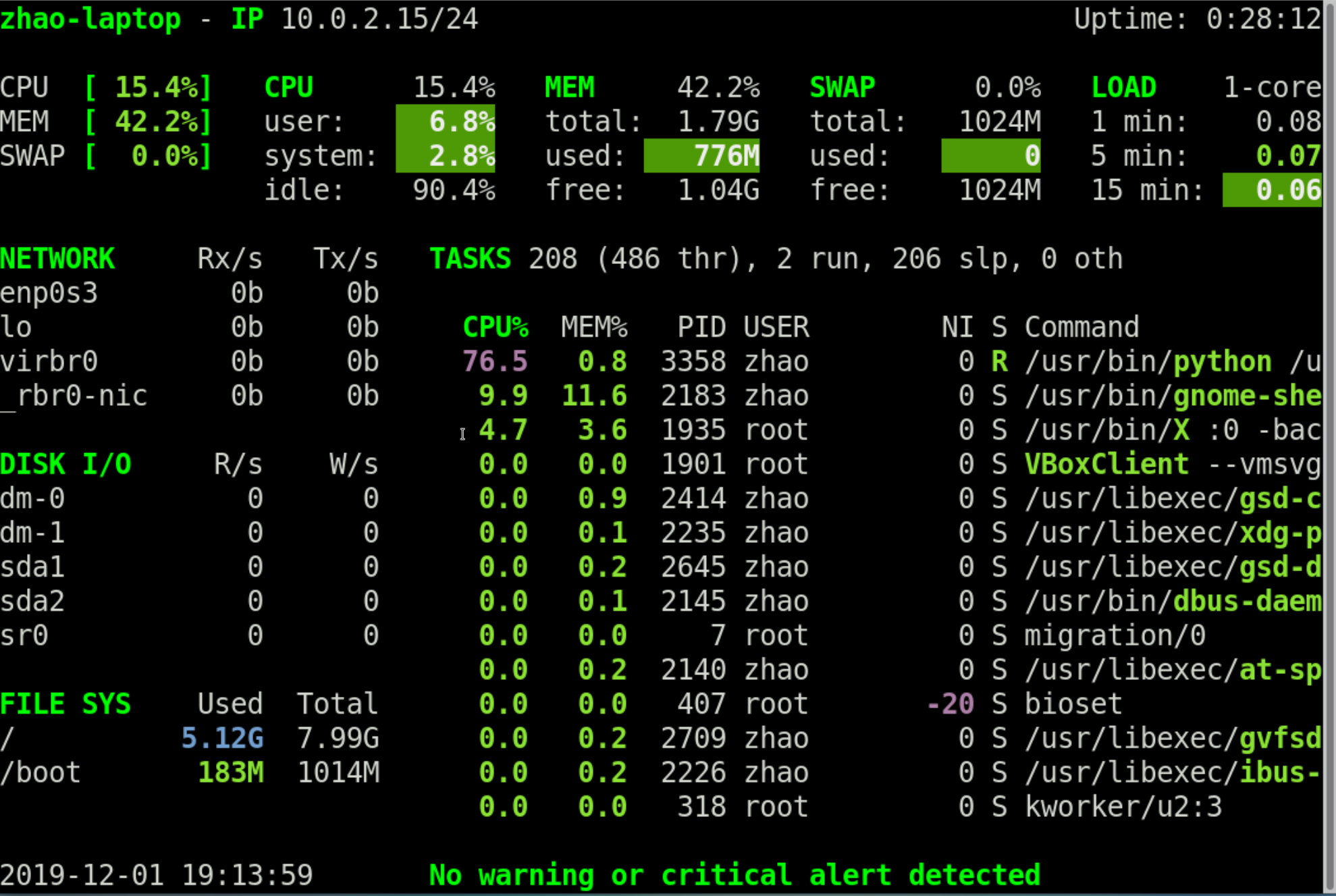Image resolution: width=1336 pixels, height=896 pixels.
Task: Click the Command column header
Action: coord(1081,327)
